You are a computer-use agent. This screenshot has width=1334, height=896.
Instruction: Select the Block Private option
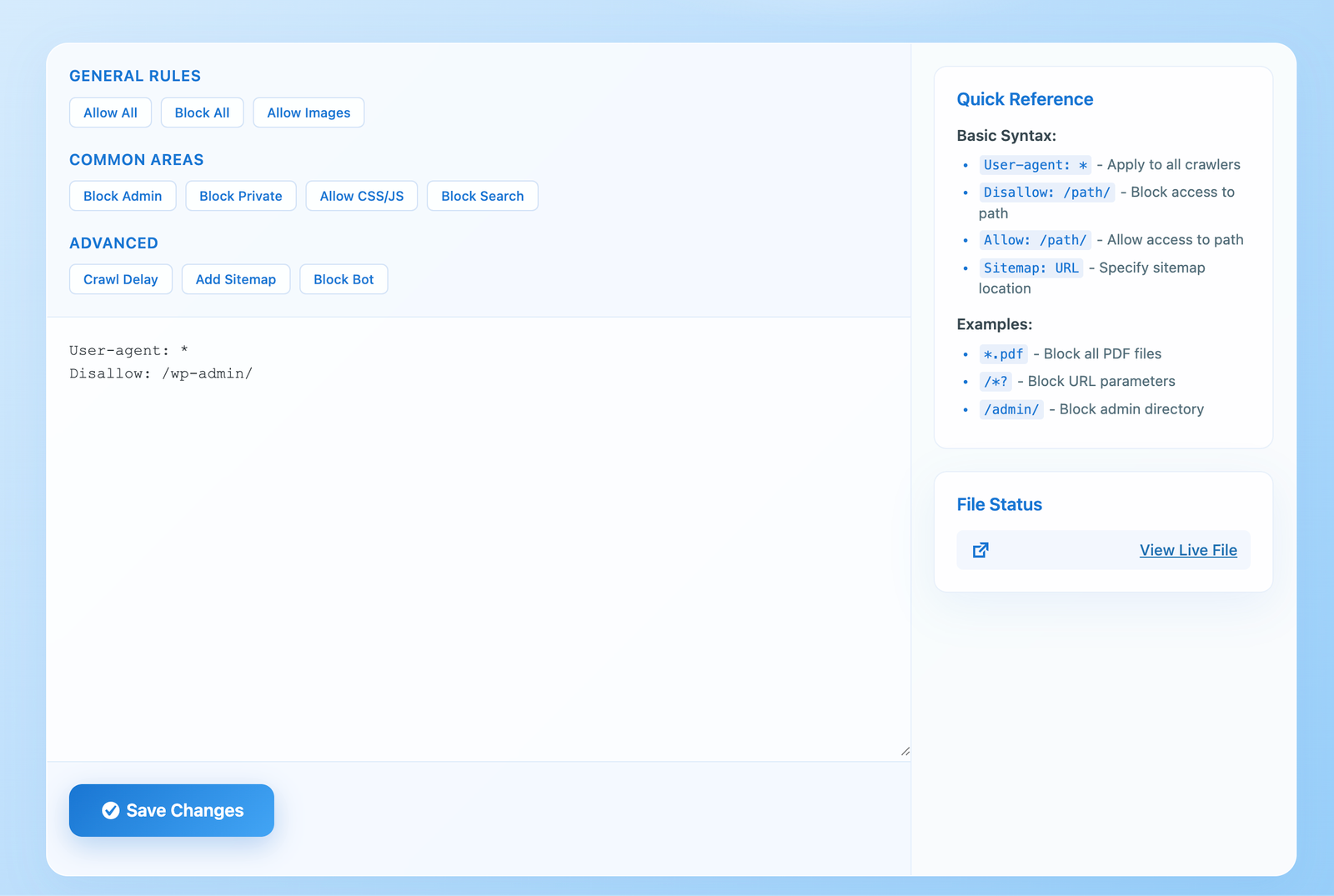[x=241, y=196]
